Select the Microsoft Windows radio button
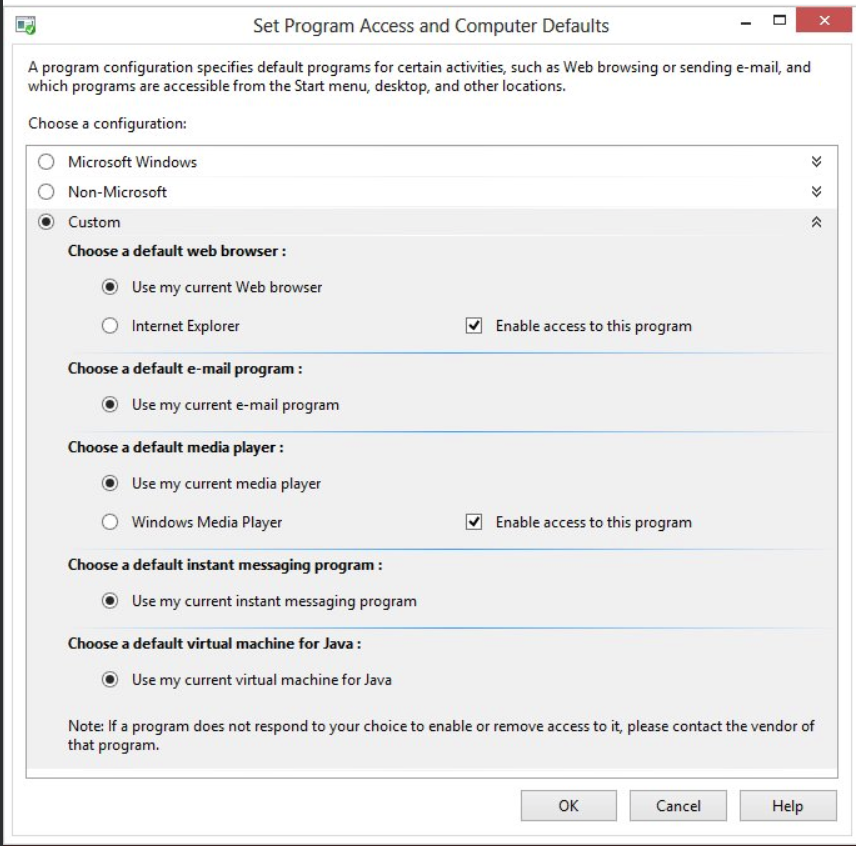 click(46, 162)
